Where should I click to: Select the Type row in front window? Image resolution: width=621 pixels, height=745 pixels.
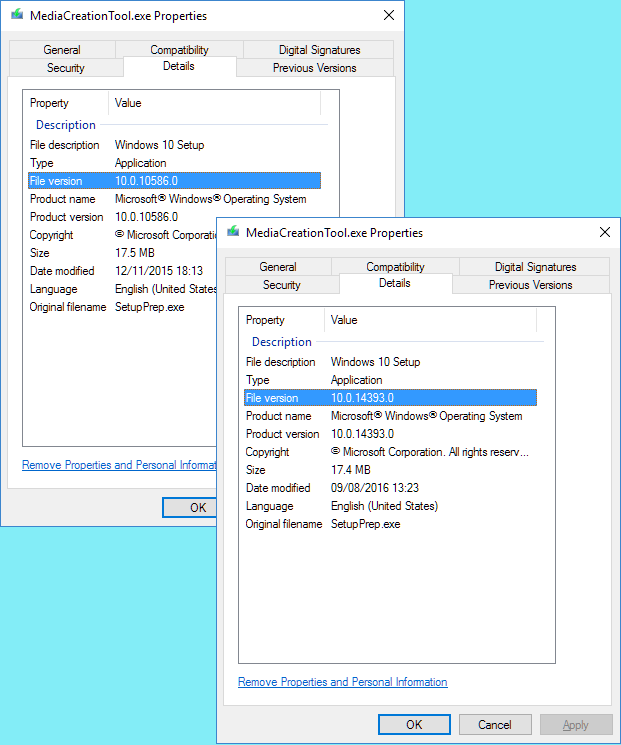(391, 380)
